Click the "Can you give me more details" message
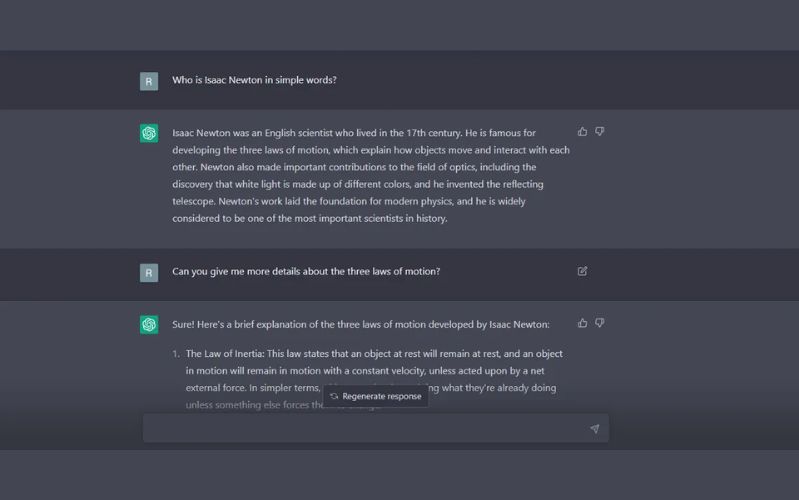Screen dimensions: 799x500 pyautogui.click(x=306, y=272)
